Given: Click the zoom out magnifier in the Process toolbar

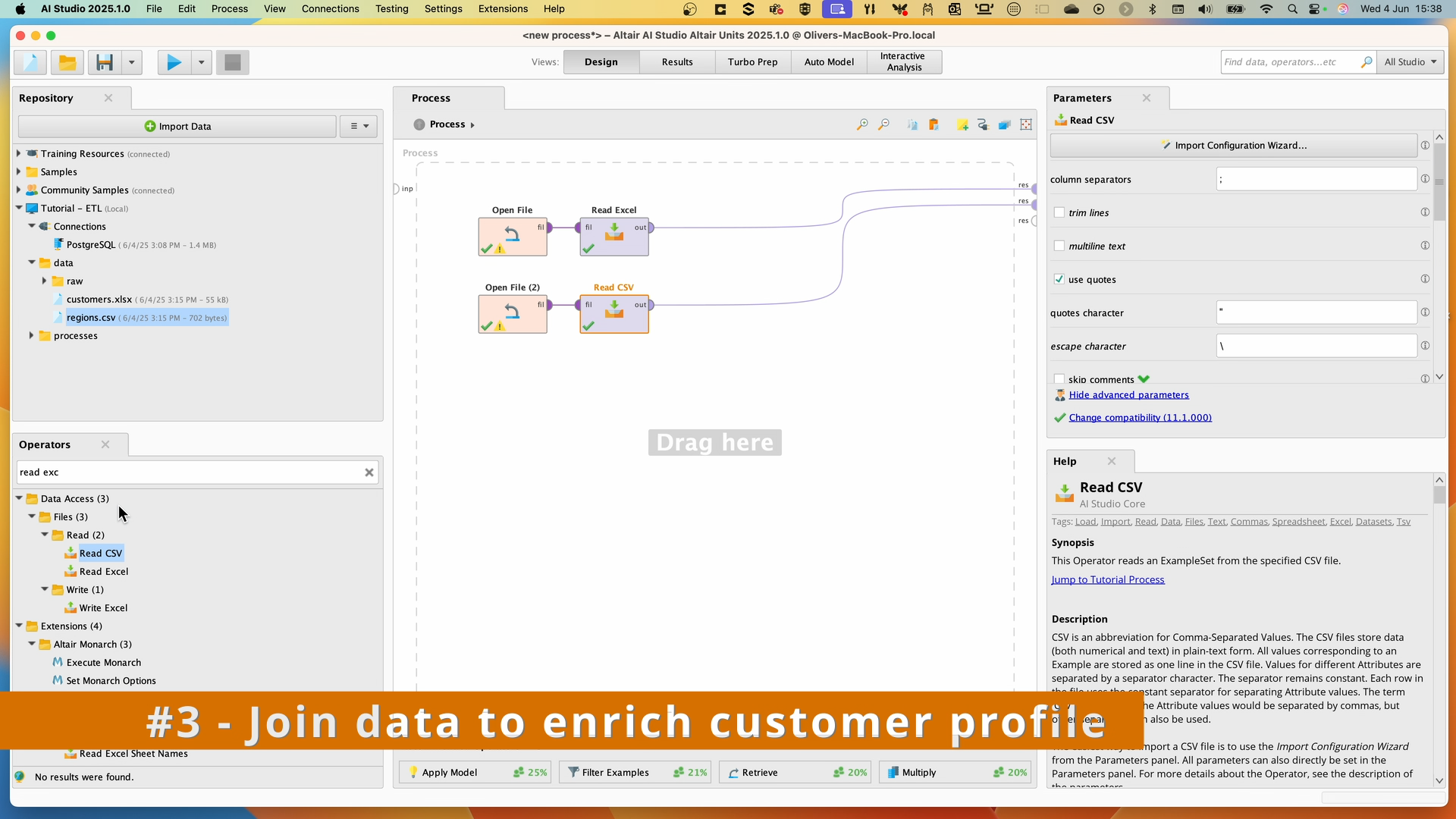Looking at the screenshot, I should point(883,124).
